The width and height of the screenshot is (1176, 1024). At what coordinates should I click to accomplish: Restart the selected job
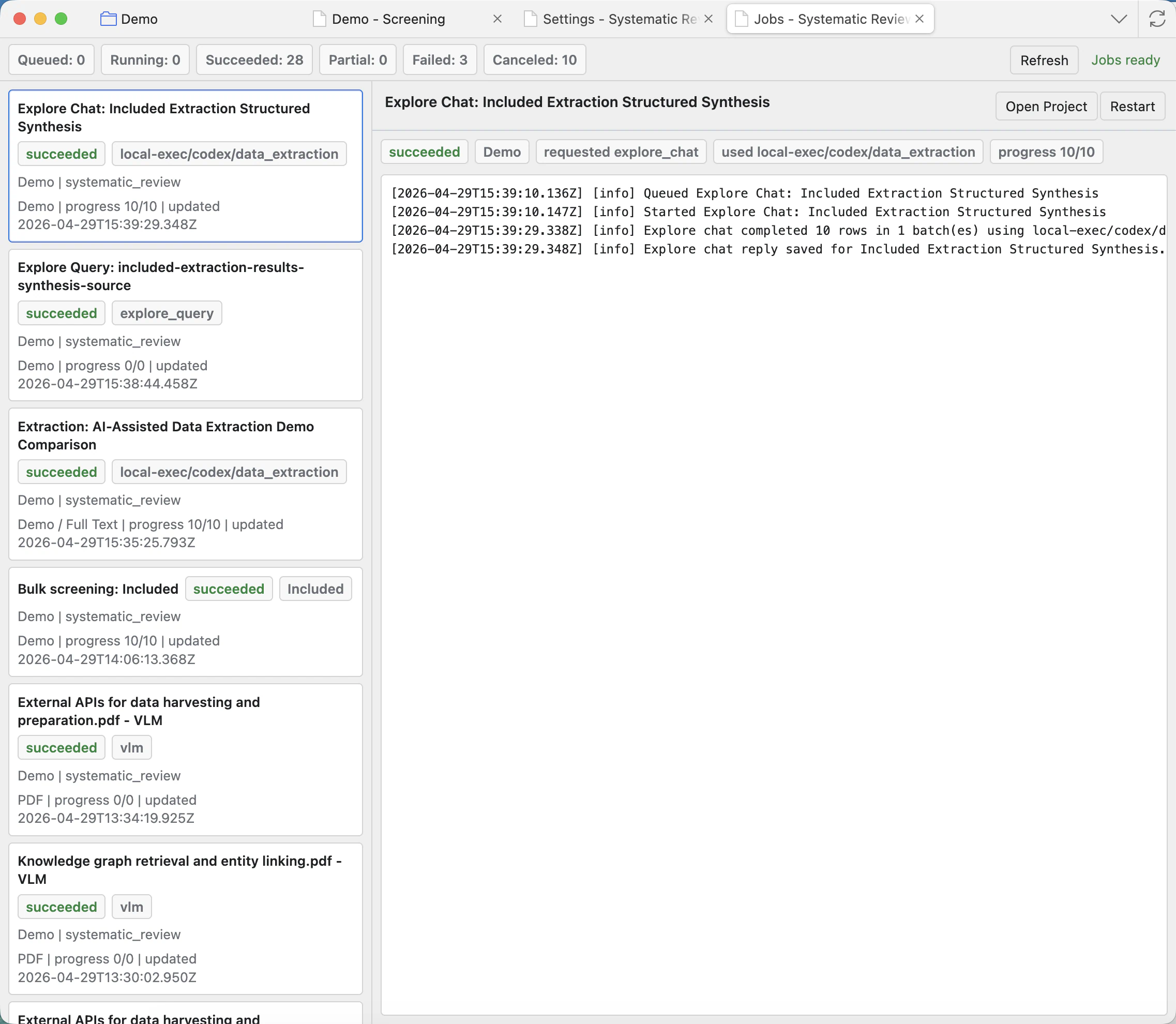click(1132, 107)
